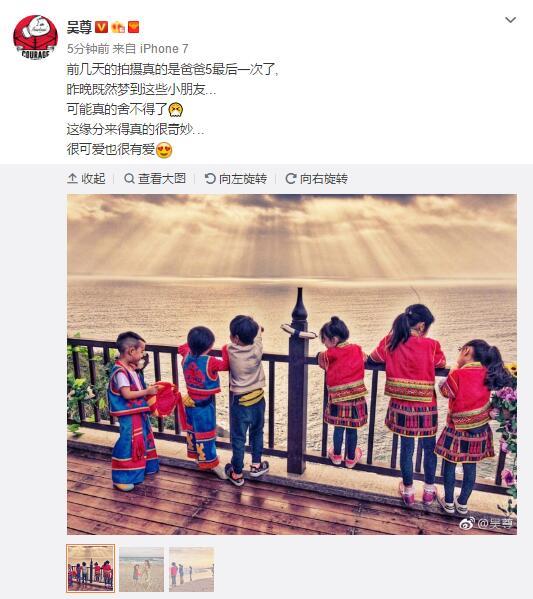Collapse the image with 收起
Image resolution: width=533 pixels, height=599 pixels.
point(86,178)
